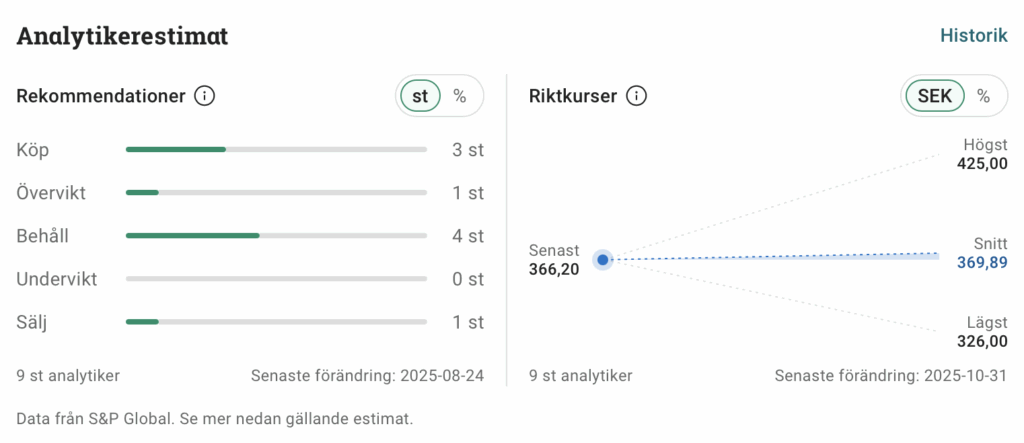Click the Analytikerestimat heading
The width and height of the screenshot is (1024, 443).
pos(122,37)
